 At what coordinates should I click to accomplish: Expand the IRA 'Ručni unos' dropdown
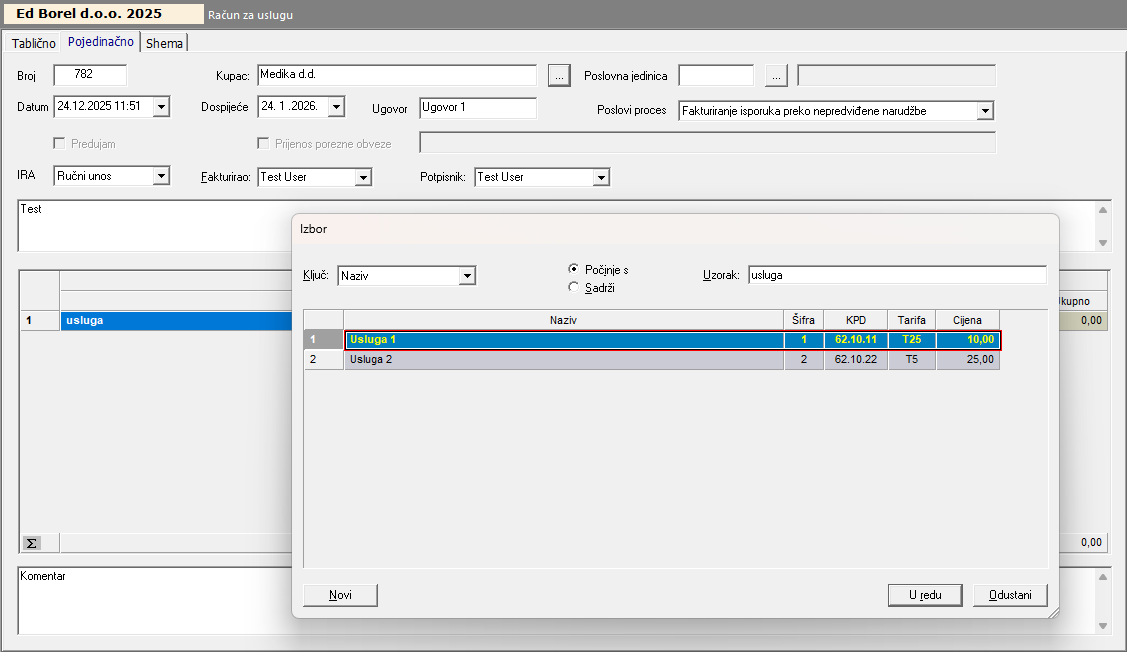click(161, 177)
